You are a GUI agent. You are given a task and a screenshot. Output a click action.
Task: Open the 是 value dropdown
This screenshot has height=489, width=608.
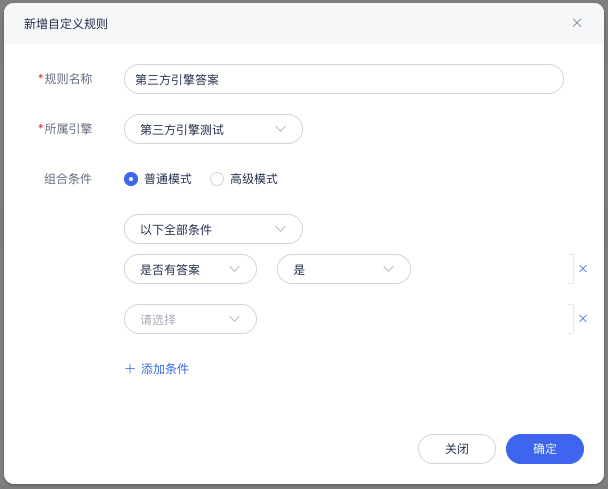pos(344,269)
